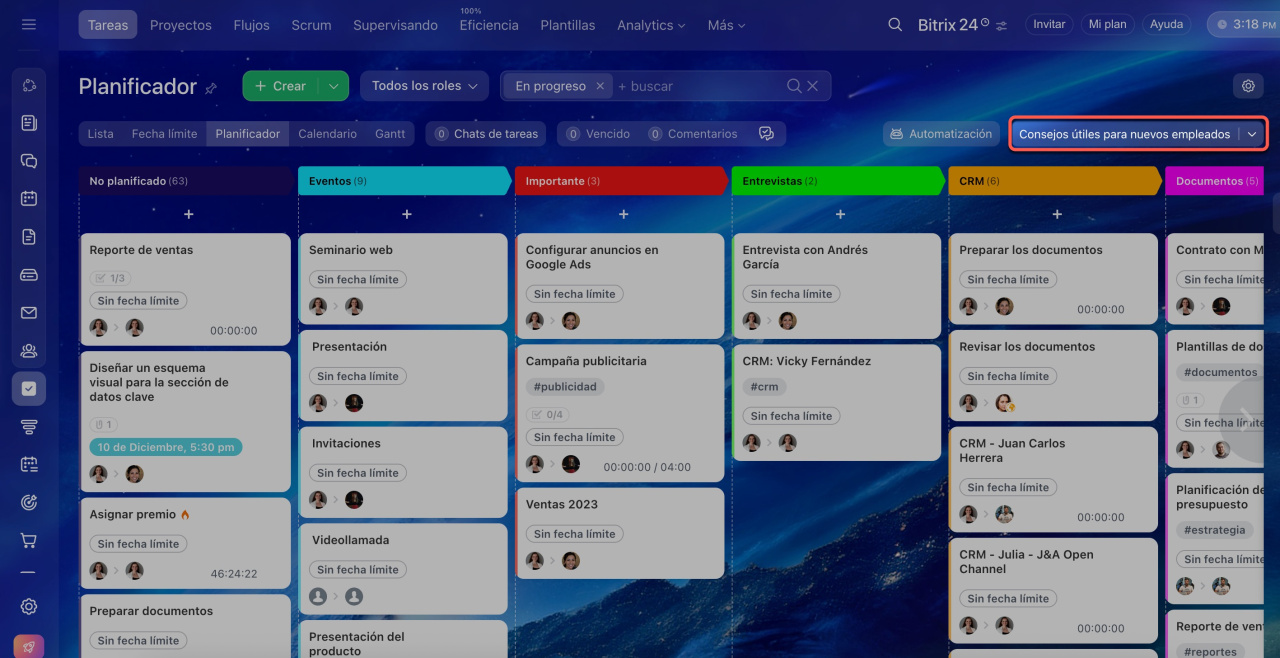
Task: Toggle the Vencido counter filter
Action: [x=595, y=134]
